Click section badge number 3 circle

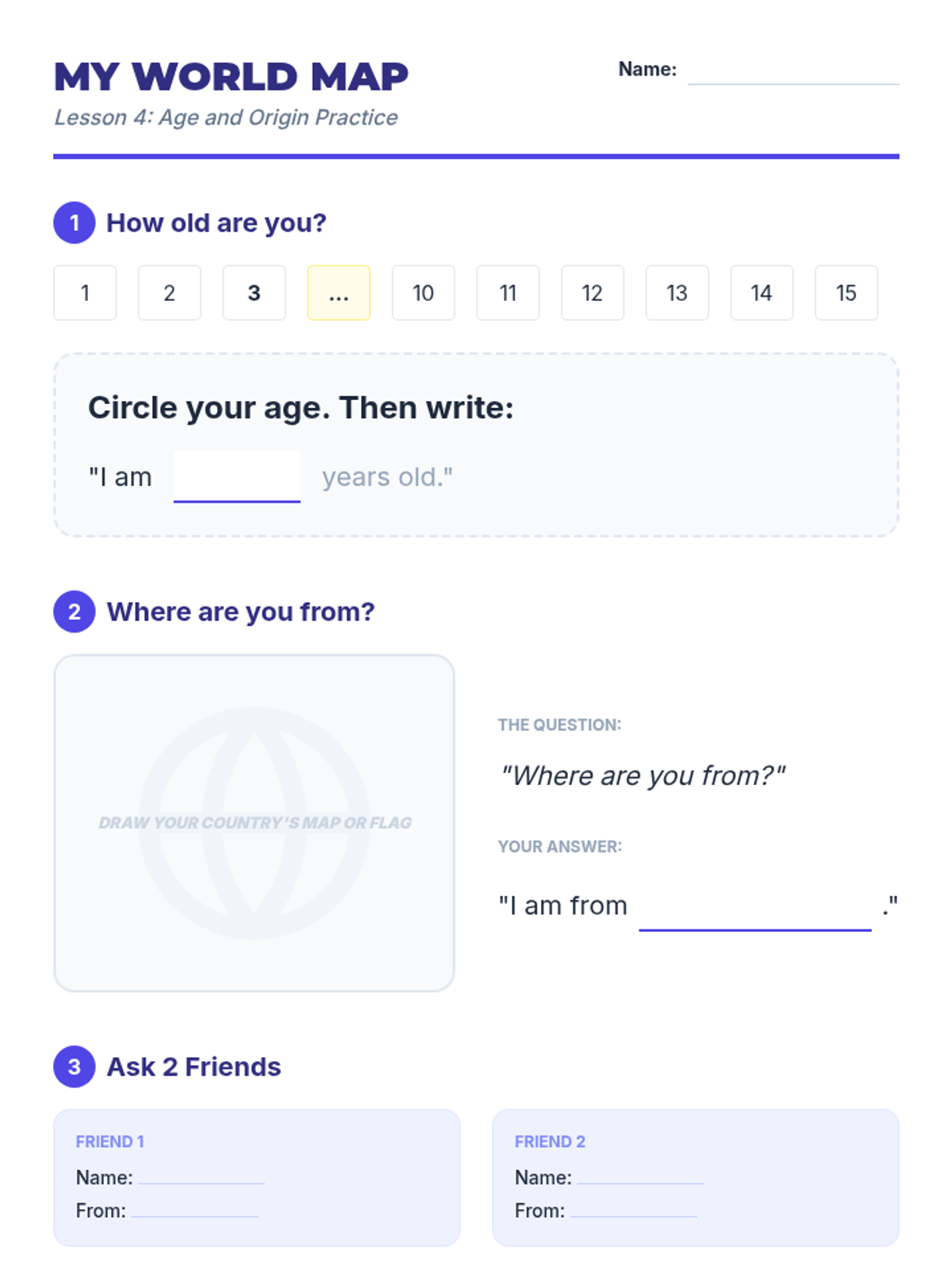point(75,1067)
